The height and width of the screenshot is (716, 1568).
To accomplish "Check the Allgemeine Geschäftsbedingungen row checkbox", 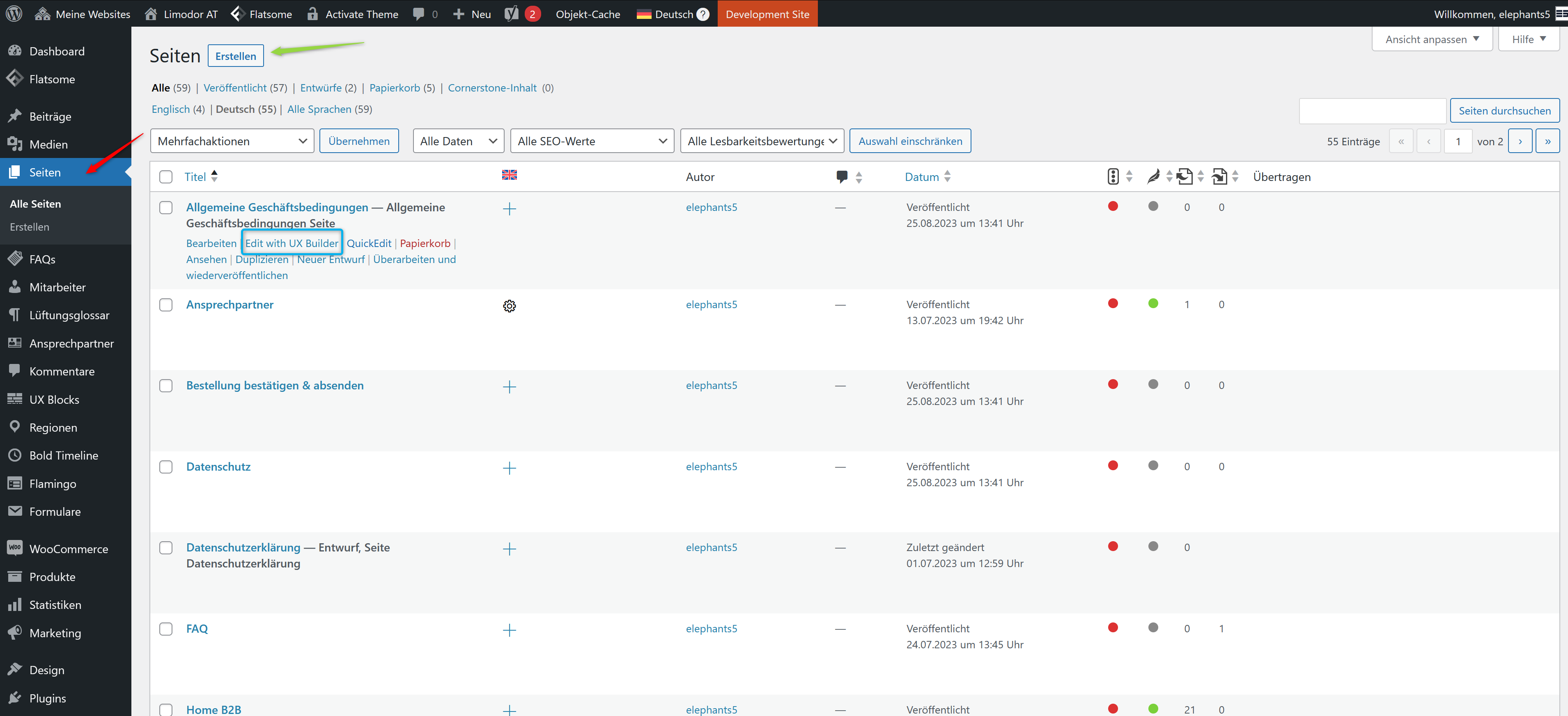I will pos(165,208).
